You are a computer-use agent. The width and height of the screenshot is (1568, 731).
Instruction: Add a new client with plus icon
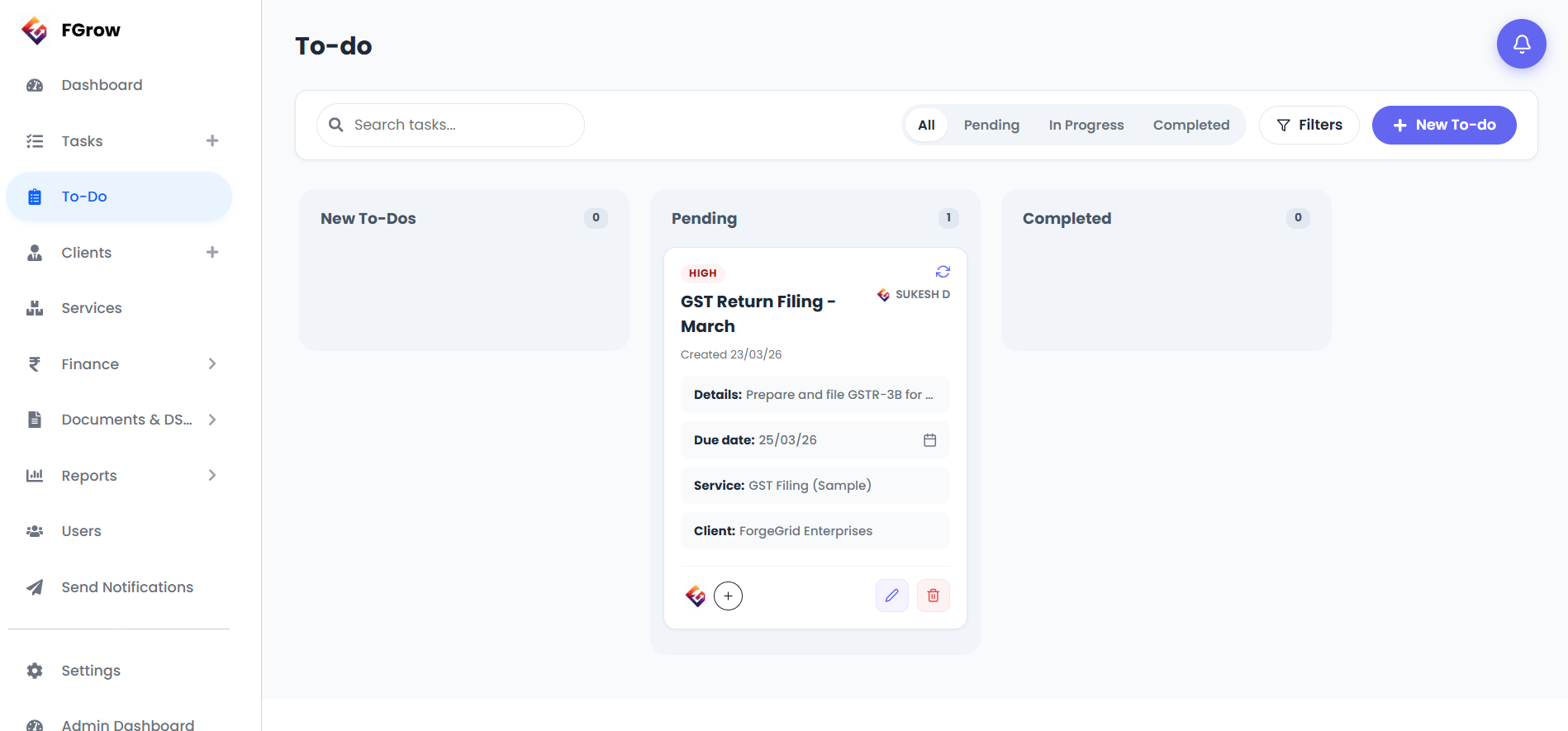tap(212, 252)
